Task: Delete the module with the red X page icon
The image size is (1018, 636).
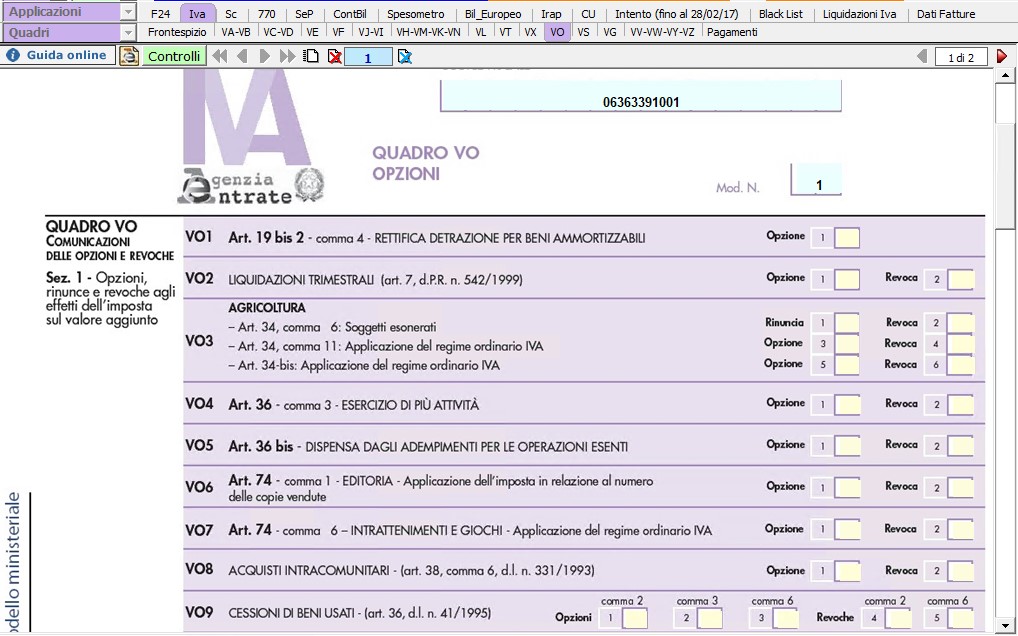Action: 334,56
